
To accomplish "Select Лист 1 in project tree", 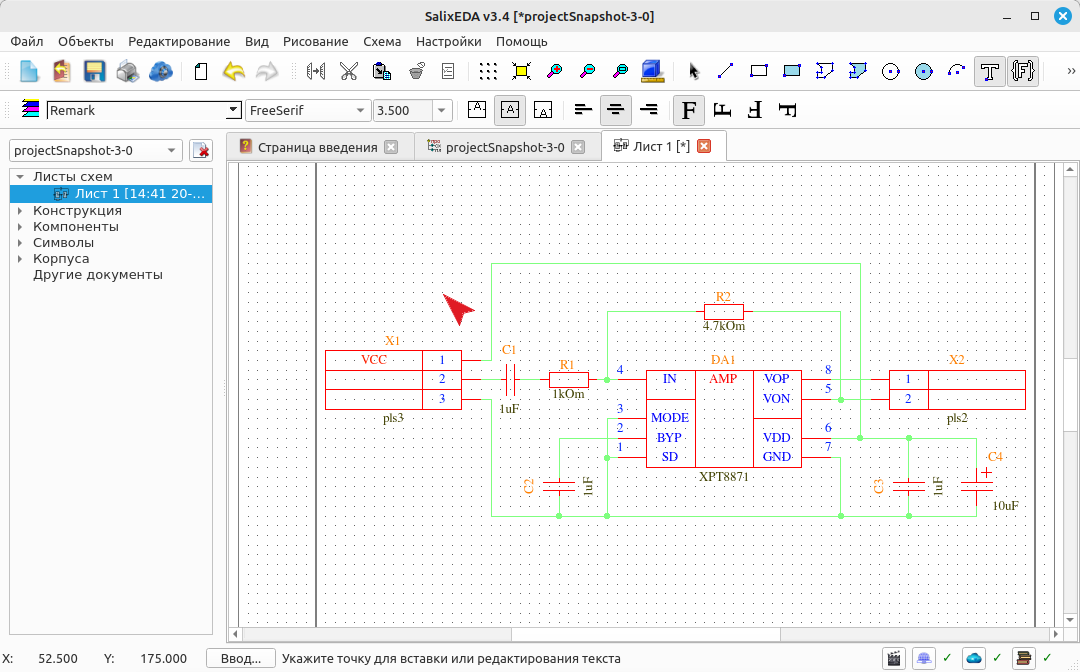I will tap(111, 194).
